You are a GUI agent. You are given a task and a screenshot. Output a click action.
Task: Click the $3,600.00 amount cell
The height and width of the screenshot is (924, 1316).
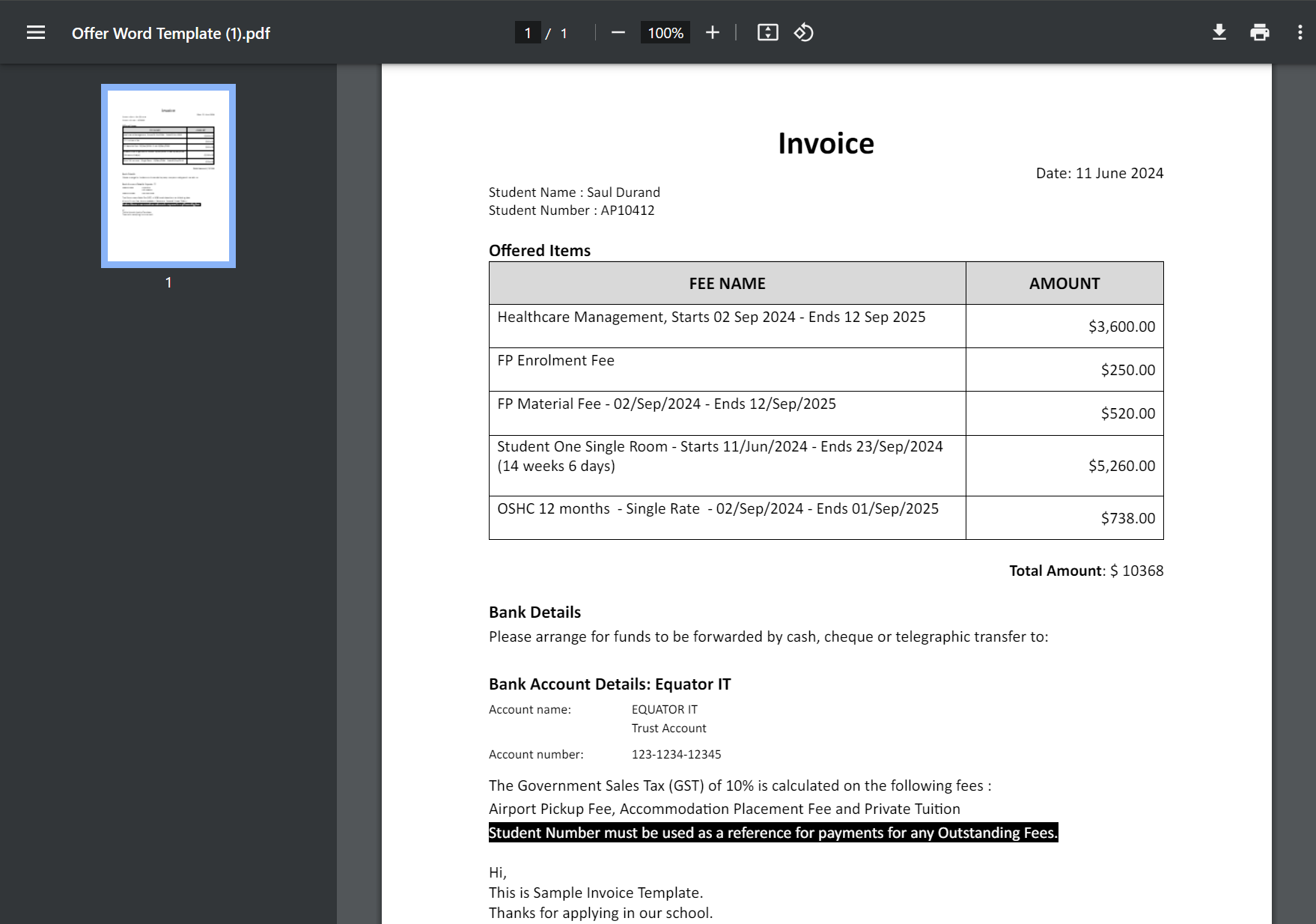coord(1121,326)
